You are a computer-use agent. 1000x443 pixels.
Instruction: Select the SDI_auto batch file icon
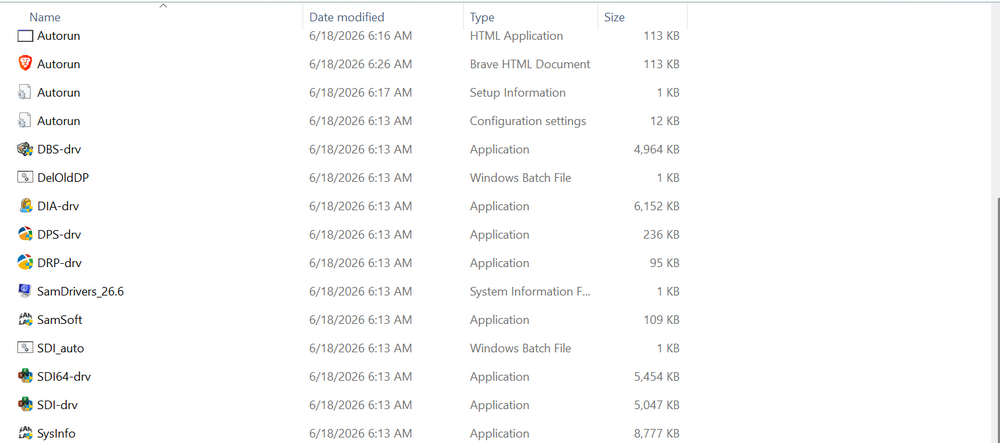coord(25,348)
